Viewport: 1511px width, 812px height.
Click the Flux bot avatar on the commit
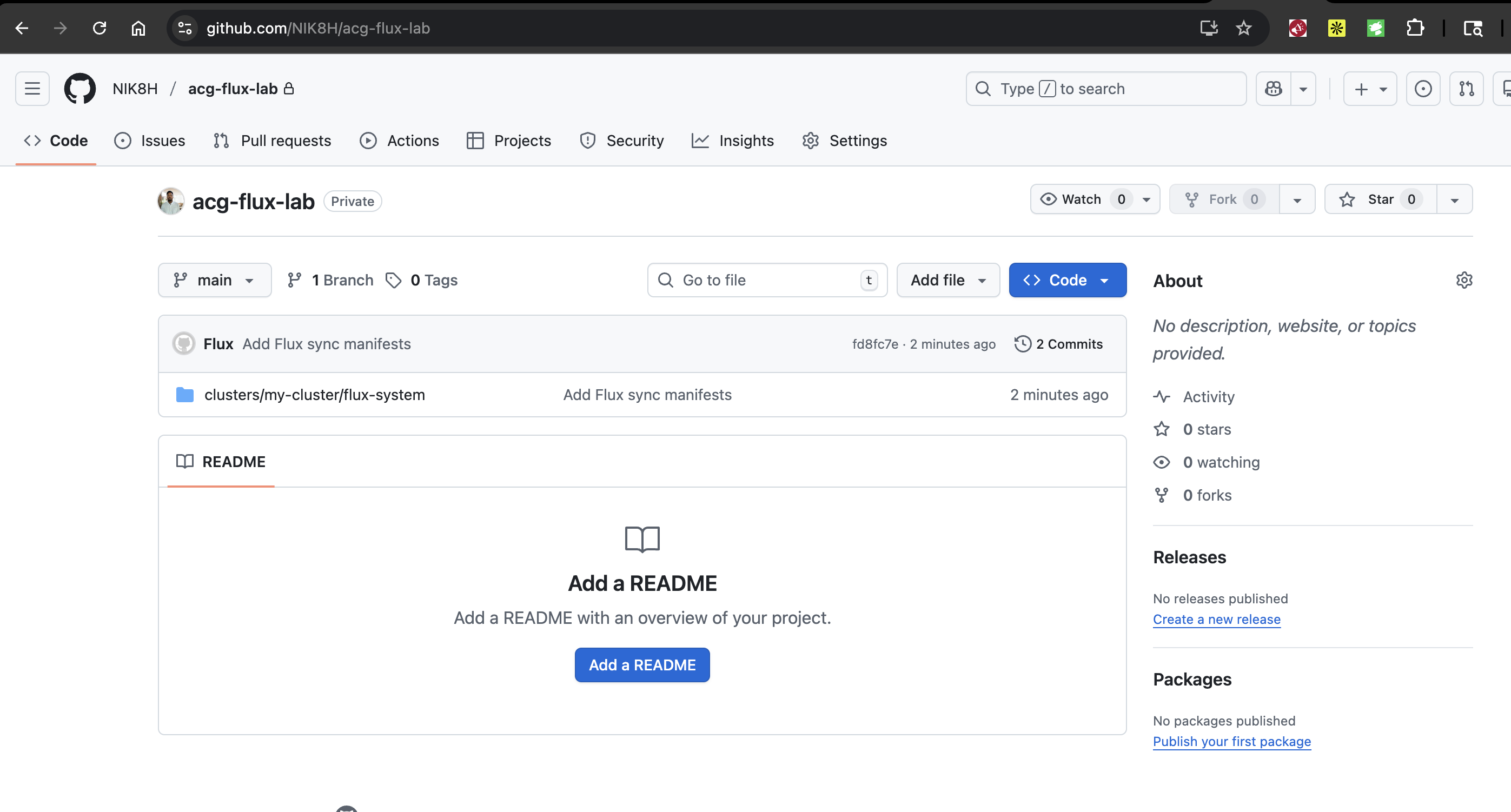183,344
